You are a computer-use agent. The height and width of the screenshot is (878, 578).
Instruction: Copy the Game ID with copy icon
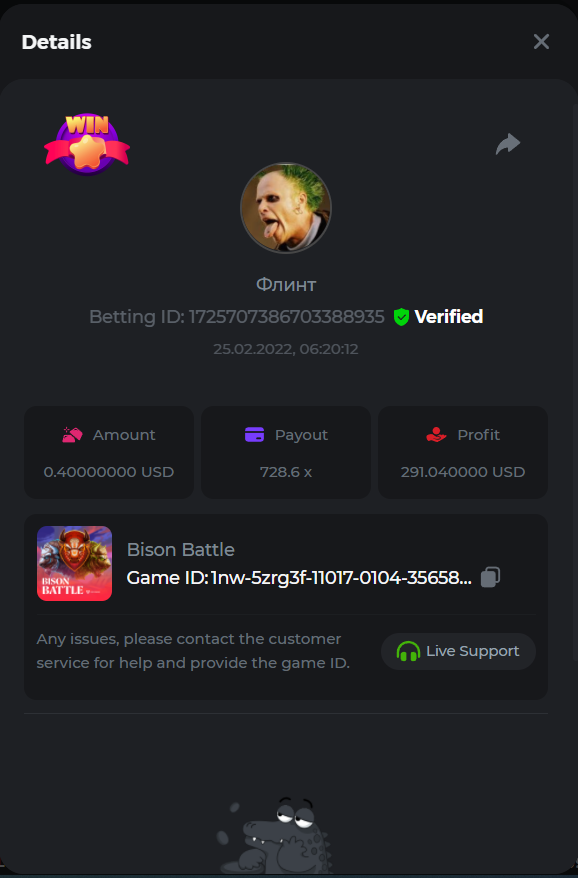coord(490,577)
